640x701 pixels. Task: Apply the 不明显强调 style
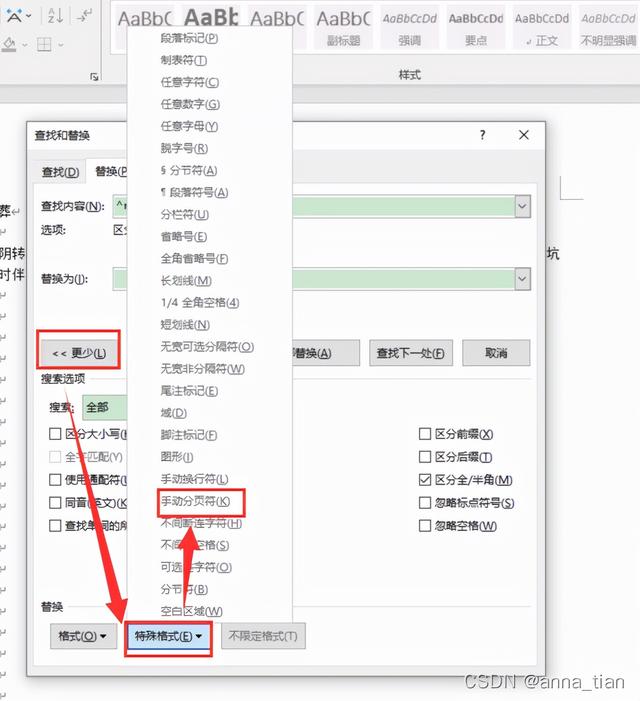tap(608, 28)
